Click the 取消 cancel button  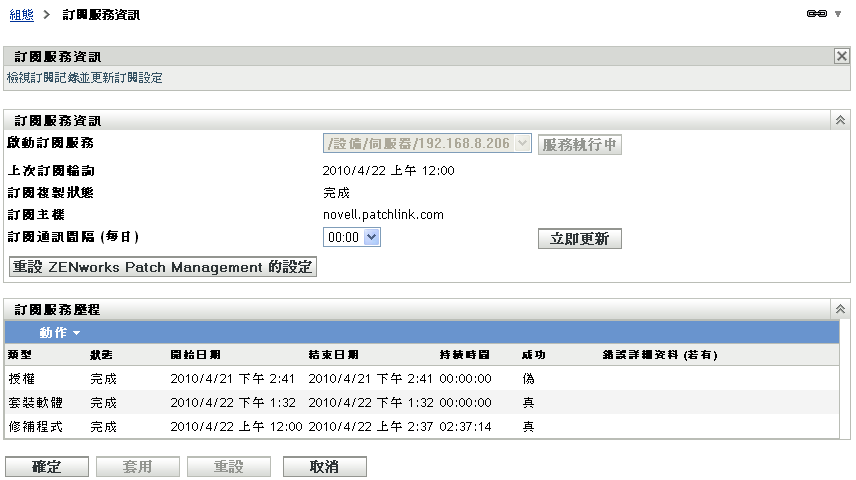tap(325, 467)
